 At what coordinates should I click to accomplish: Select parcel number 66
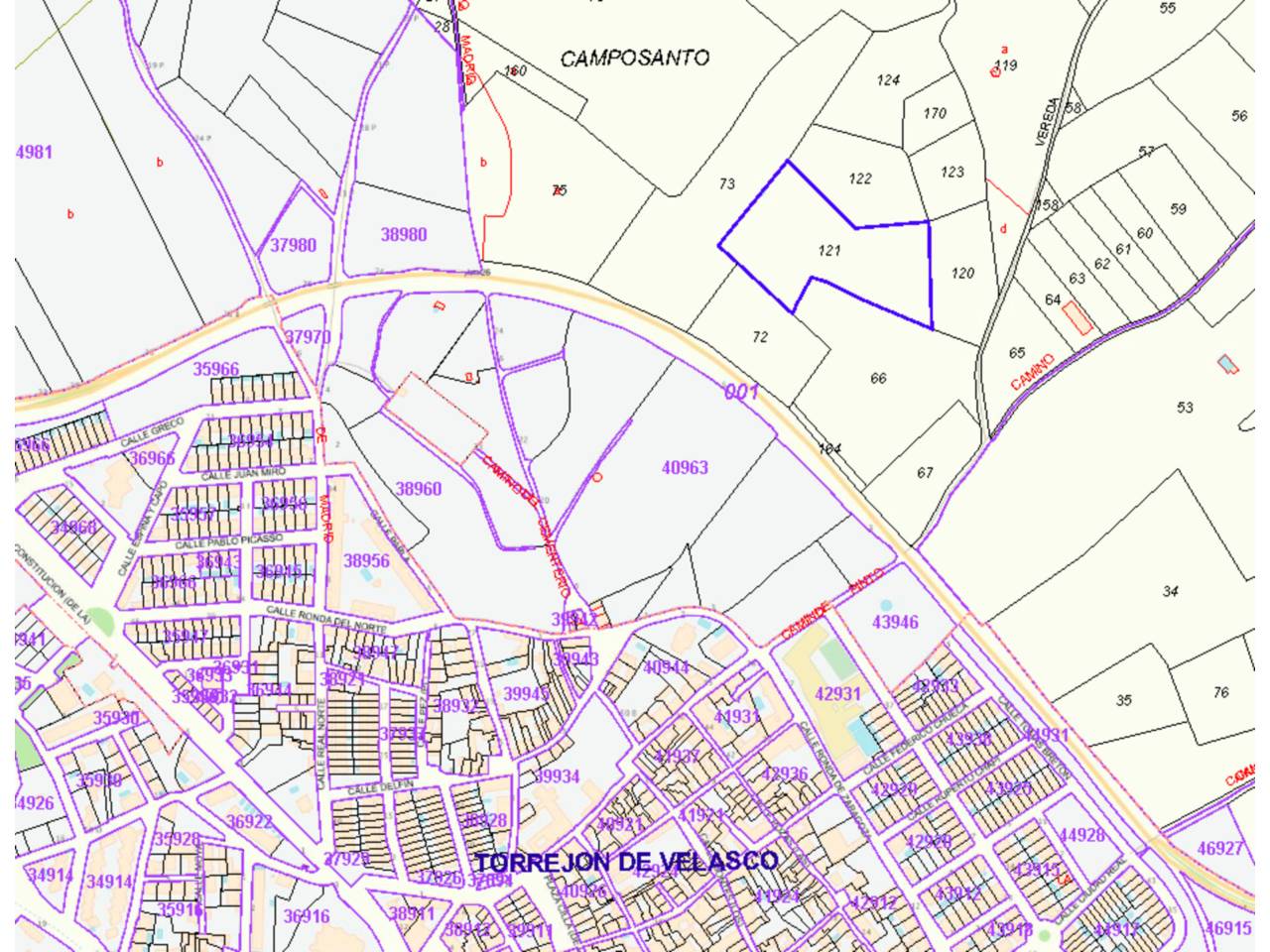click(x=878, y=378)
